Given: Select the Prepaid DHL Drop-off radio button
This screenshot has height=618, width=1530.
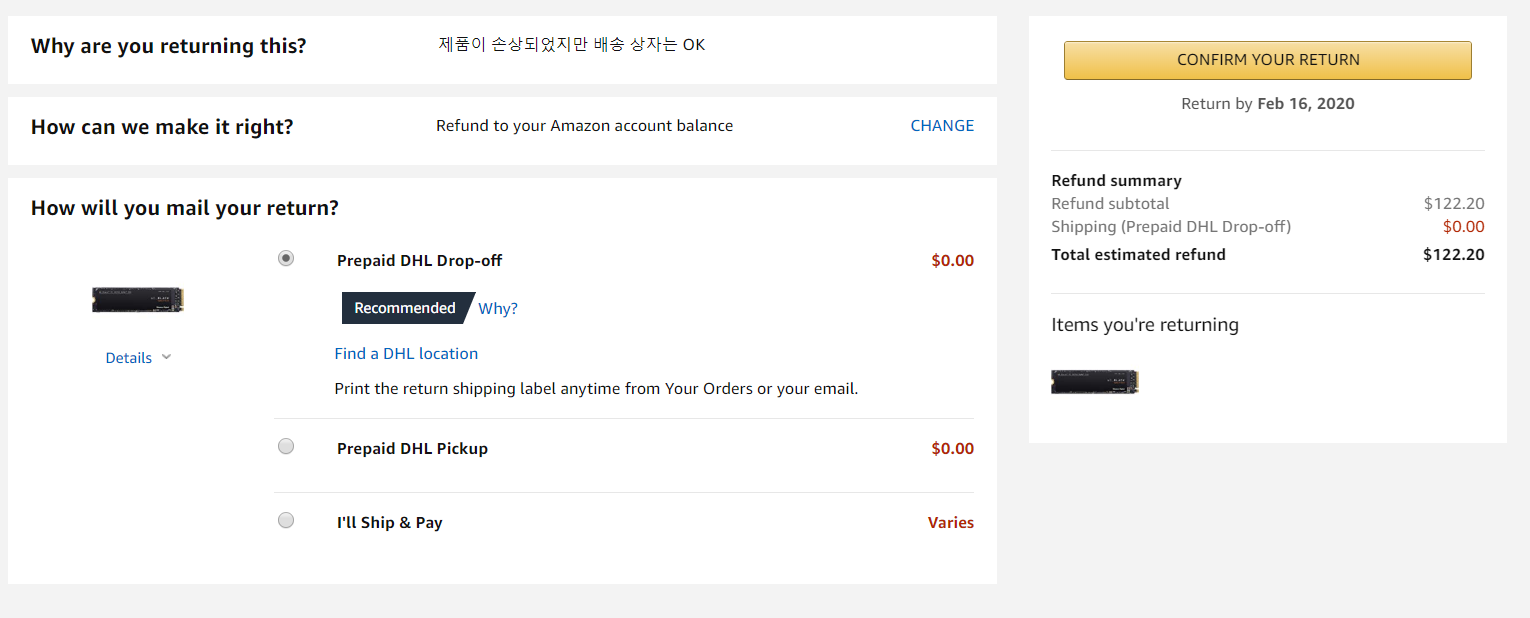Looking at the screenshot, I should tap(286, 259).
